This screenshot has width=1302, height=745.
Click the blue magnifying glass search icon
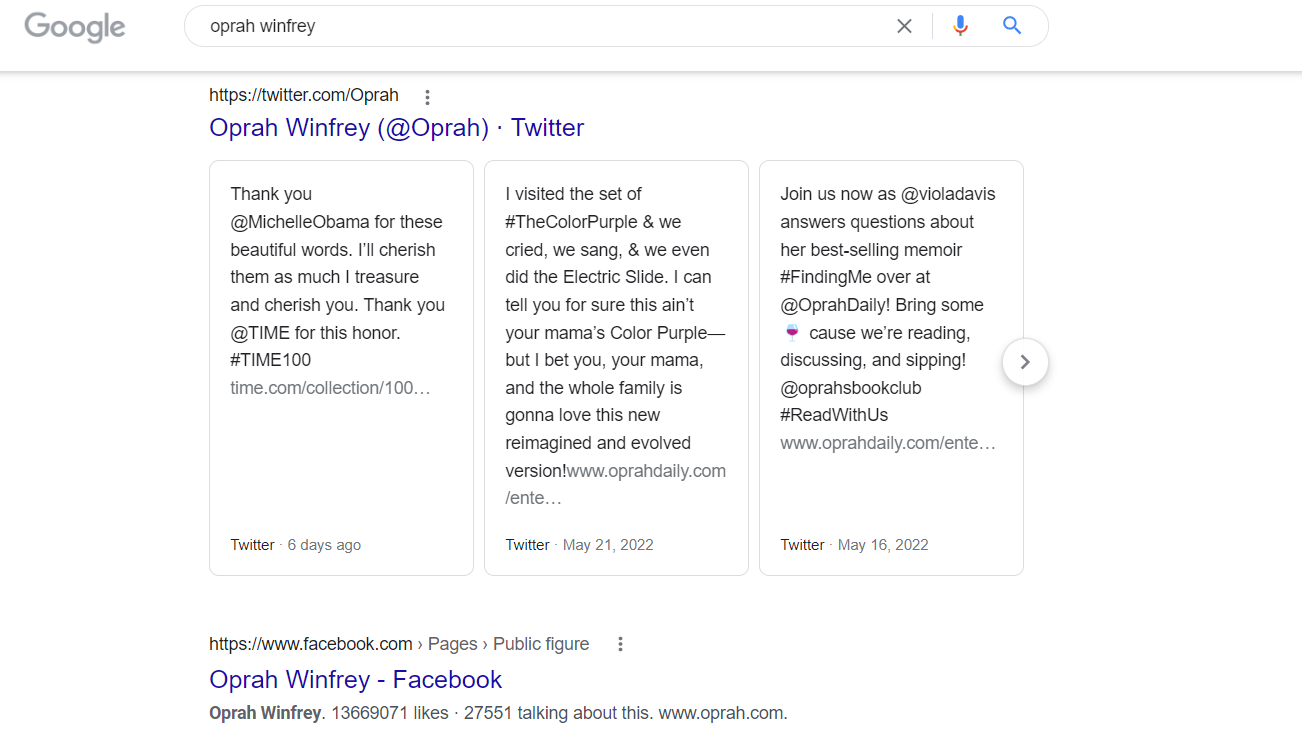(x=1012, y=26)
